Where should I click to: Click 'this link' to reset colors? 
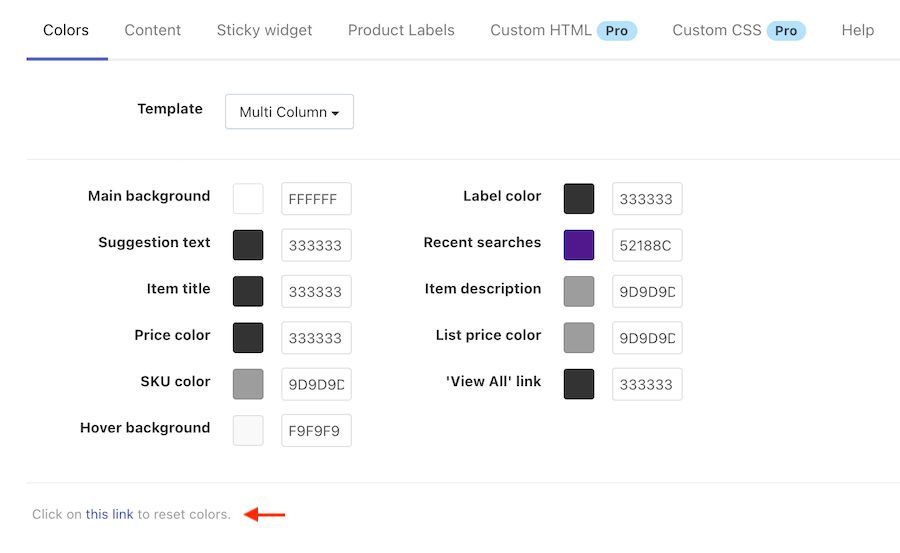tap(109, 515)
